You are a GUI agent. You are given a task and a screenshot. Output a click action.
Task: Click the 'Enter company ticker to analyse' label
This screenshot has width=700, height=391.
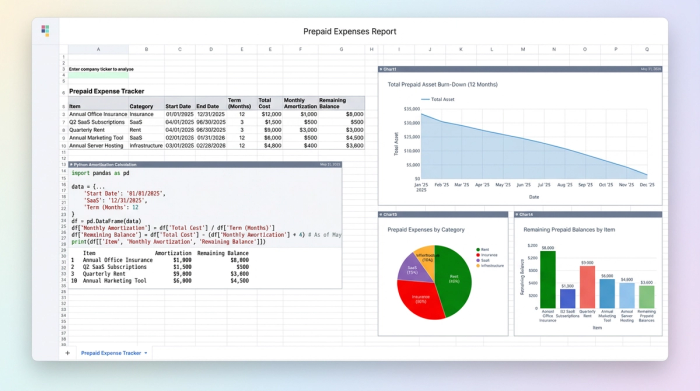point(101,69)
